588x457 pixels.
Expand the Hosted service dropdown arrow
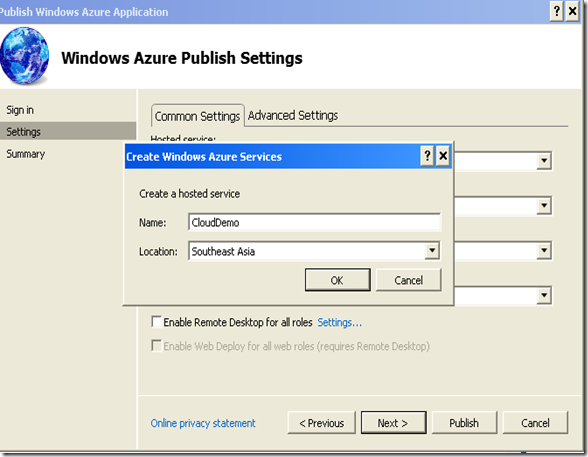(x=544, y=161)
